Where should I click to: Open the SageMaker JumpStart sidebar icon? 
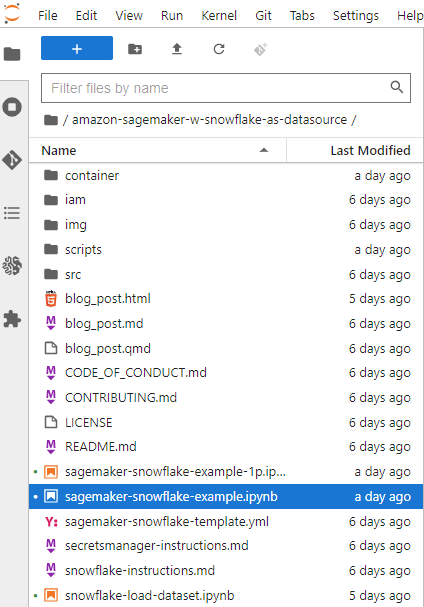(12, 266)
